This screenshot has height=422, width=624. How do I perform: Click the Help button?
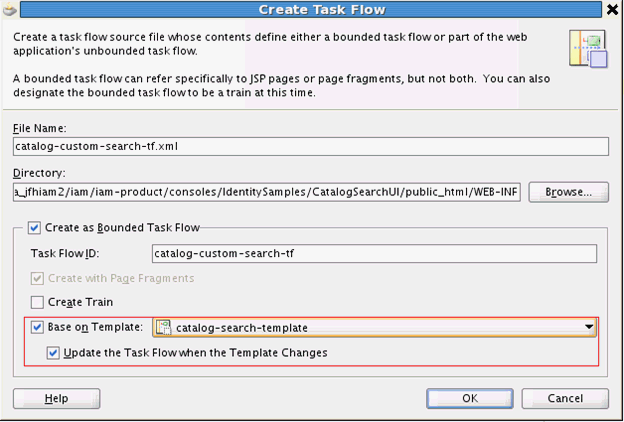57,399
